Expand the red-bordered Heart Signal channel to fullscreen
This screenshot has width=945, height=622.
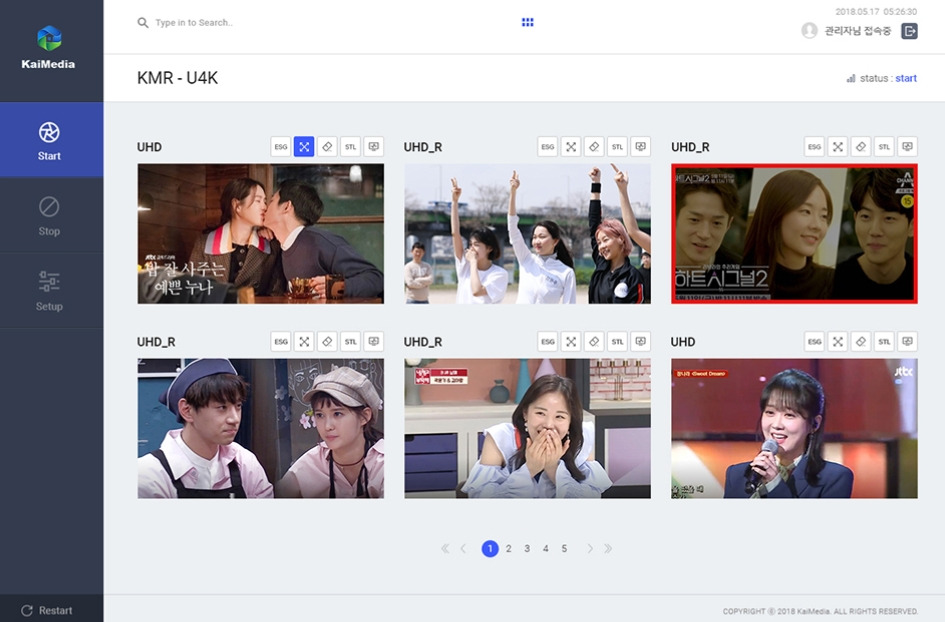[838, 146]
